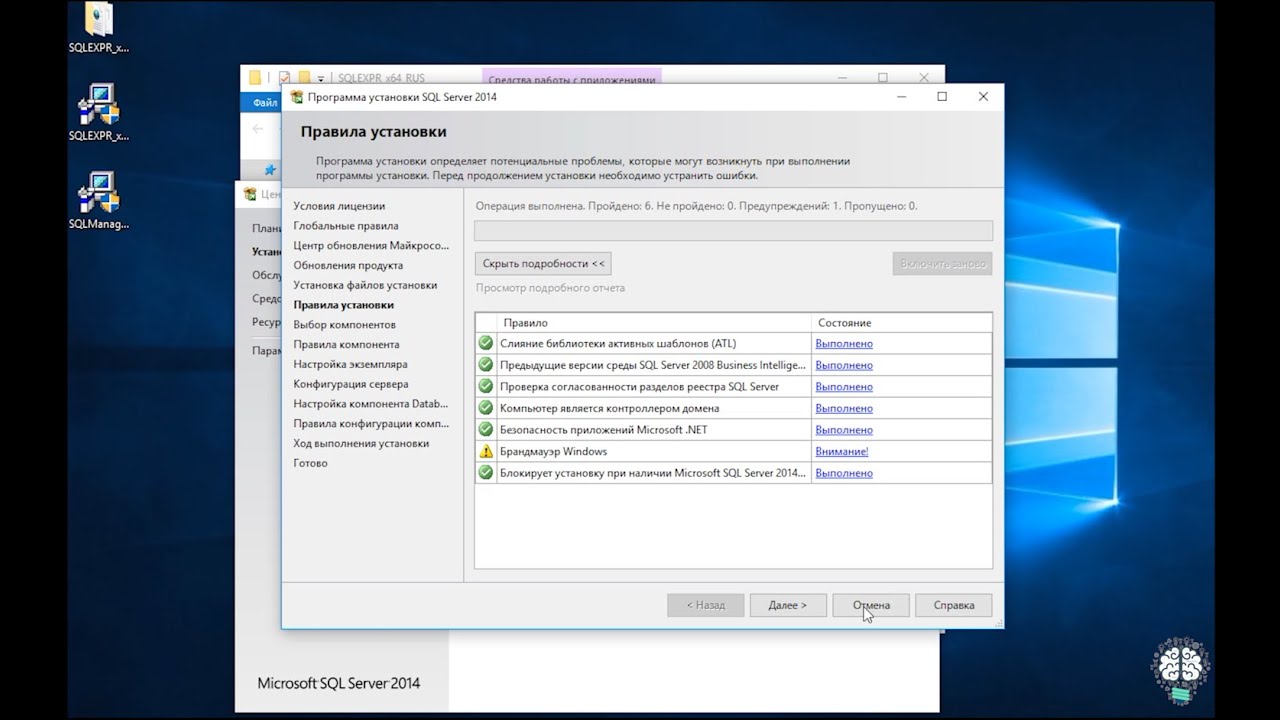The width and height of the screenshot is (1280, 720).
Task: Open Выполнено link for Microsoft .NET security rule
Action: 844,429
